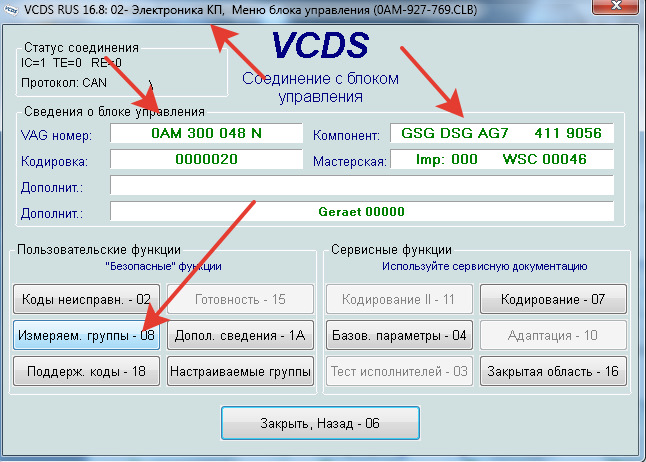Click the Компонент field GSG DSG AG7
The image size is (646, 462).
click(502, 133)
